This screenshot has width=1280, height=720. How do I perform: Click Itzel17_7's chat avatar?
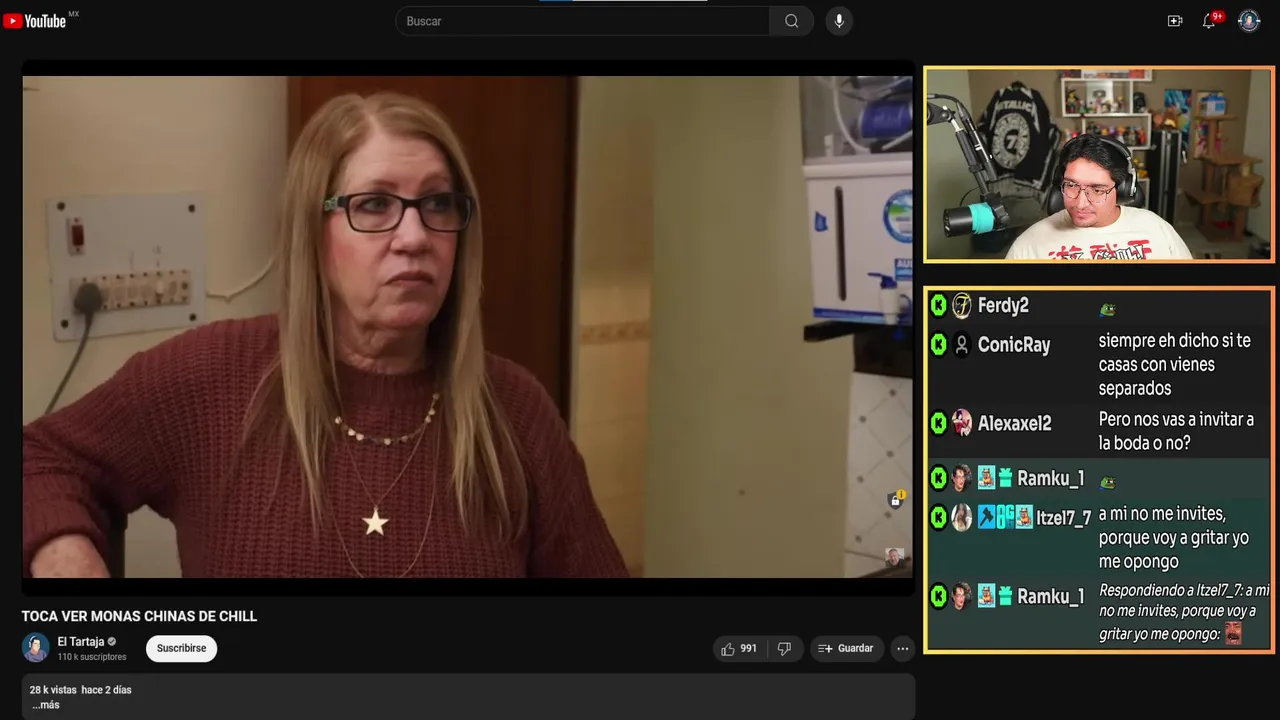[962, 517]
